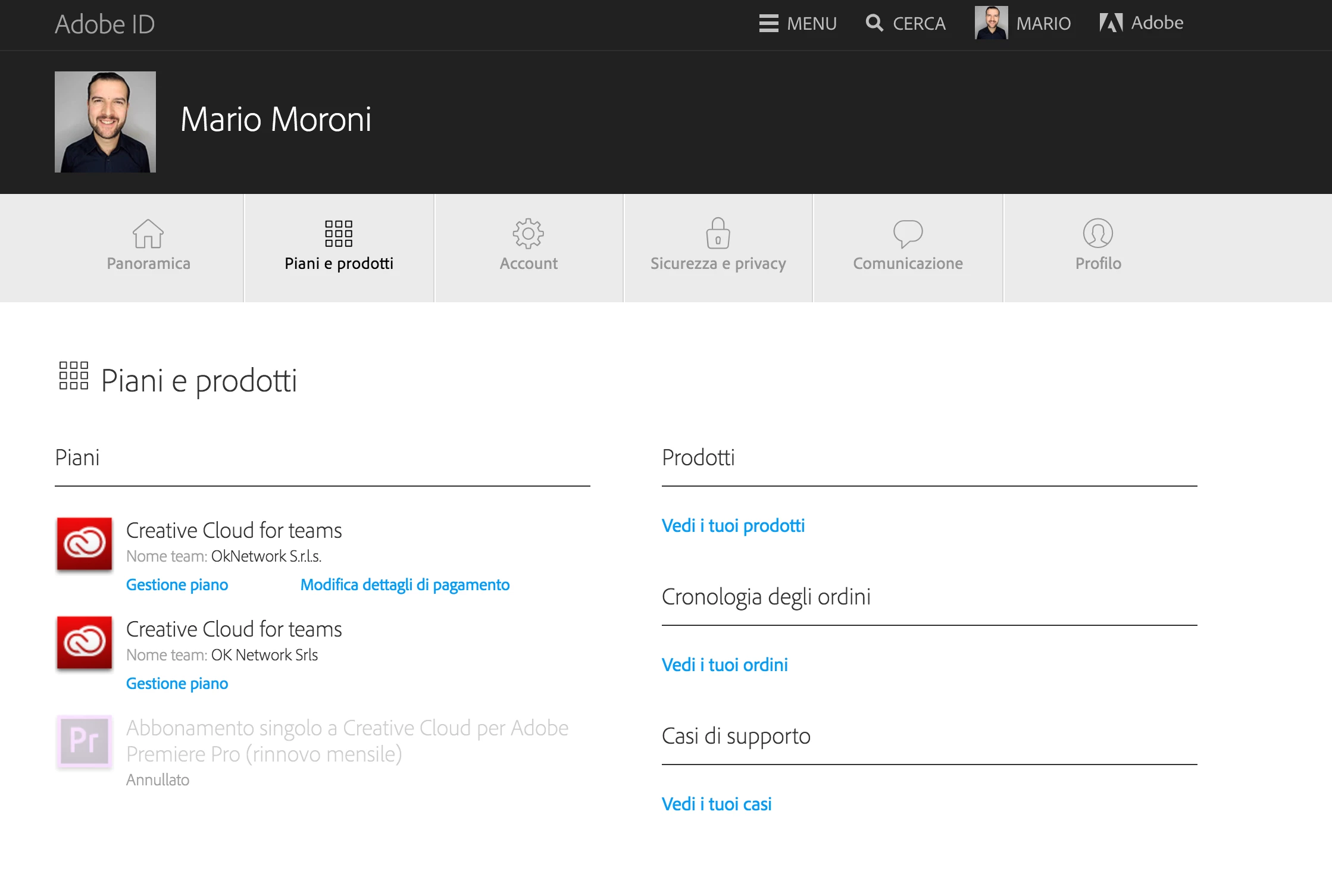The image size is (1332, 896).
Task: Open Gestione piano for OK Network Srls
Action: (x=177, y=684)
